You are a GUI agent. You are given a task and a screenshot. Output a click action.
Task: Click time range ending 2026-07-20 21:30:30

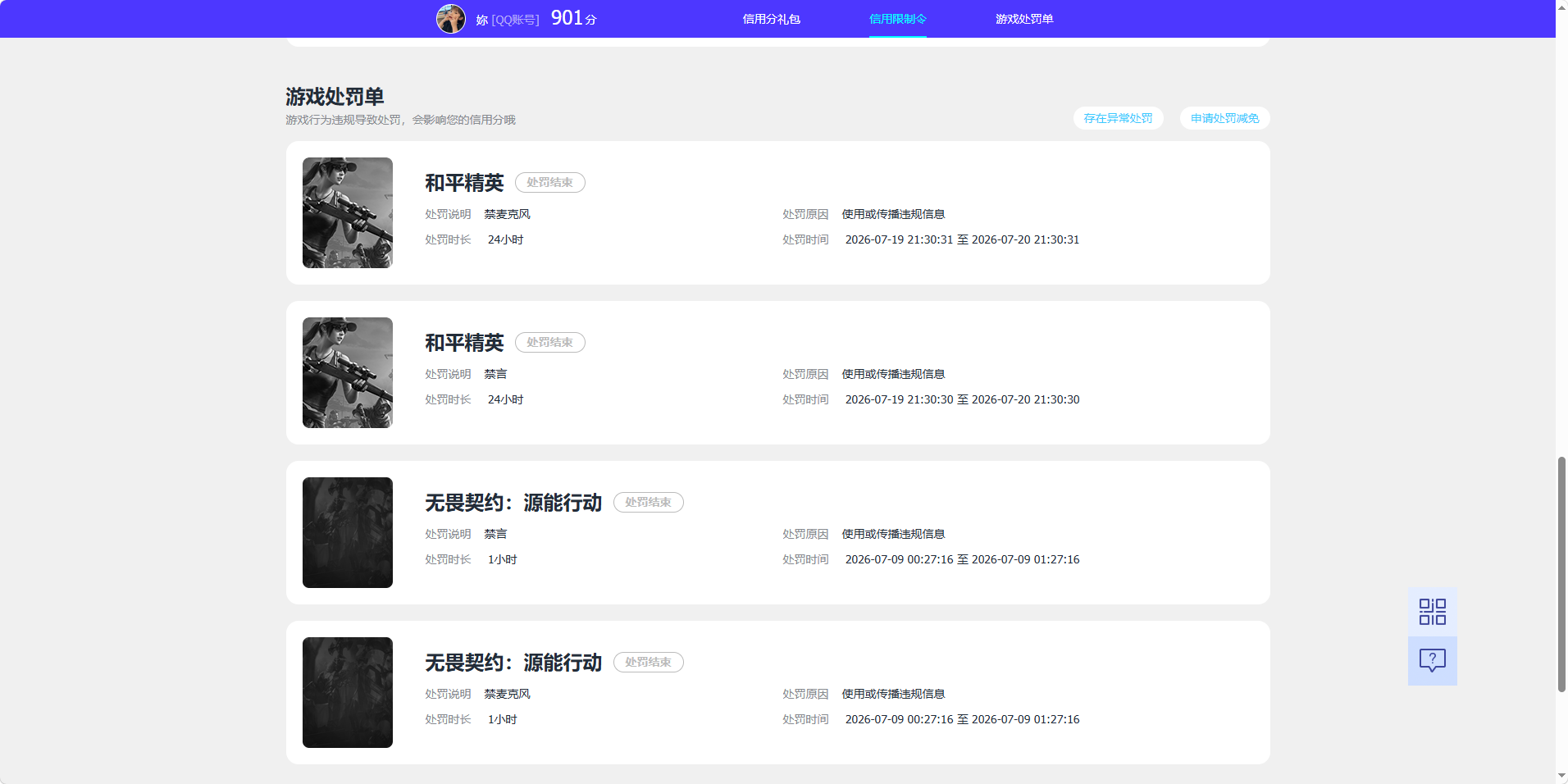point(962,399)
